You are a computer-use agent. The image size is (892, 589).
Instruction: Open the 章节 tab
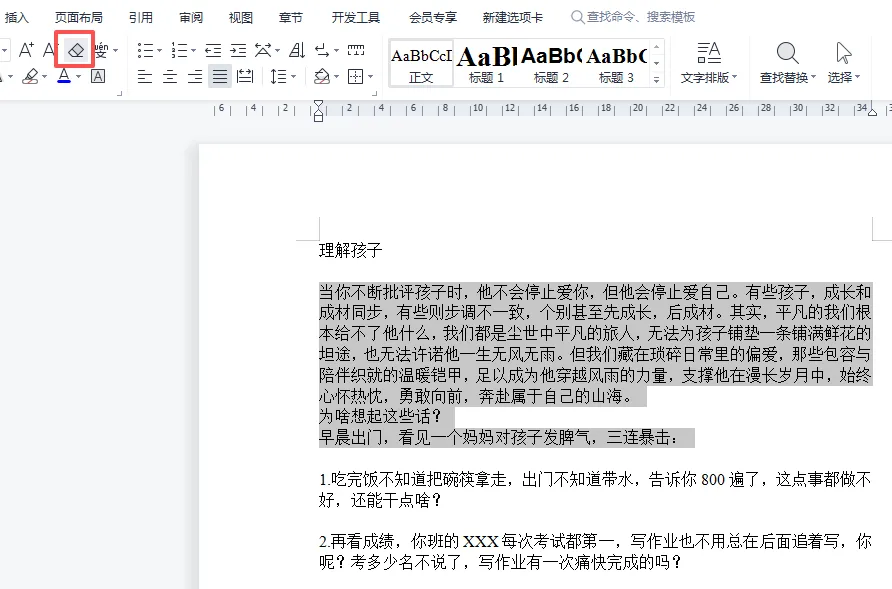[x=291, y=18]
